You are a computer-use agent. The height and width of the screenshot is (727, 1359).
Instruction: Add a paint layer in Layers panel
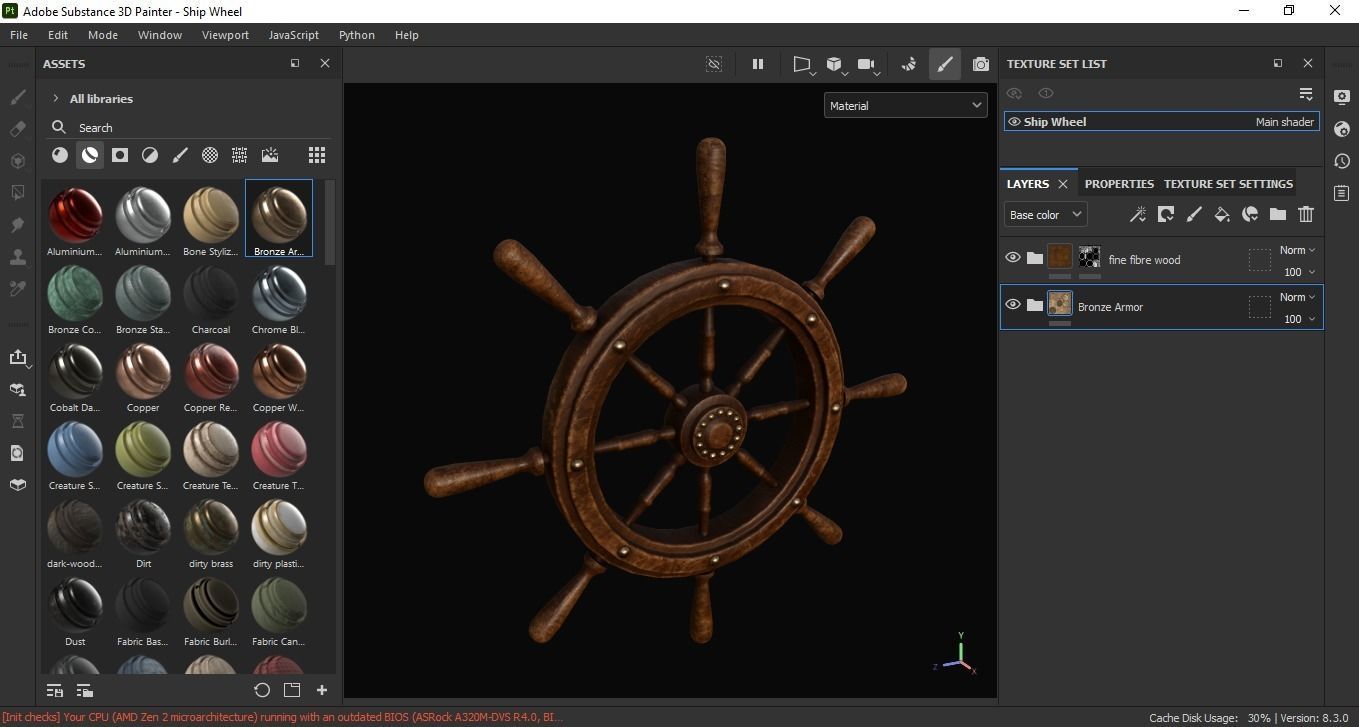(1194, 214)
